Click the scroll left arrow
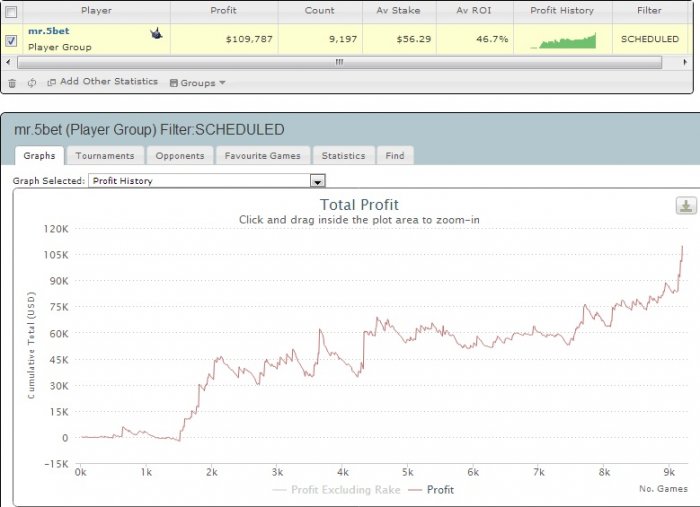Screen dimensions: 700x507 click(x=8, y=62)
